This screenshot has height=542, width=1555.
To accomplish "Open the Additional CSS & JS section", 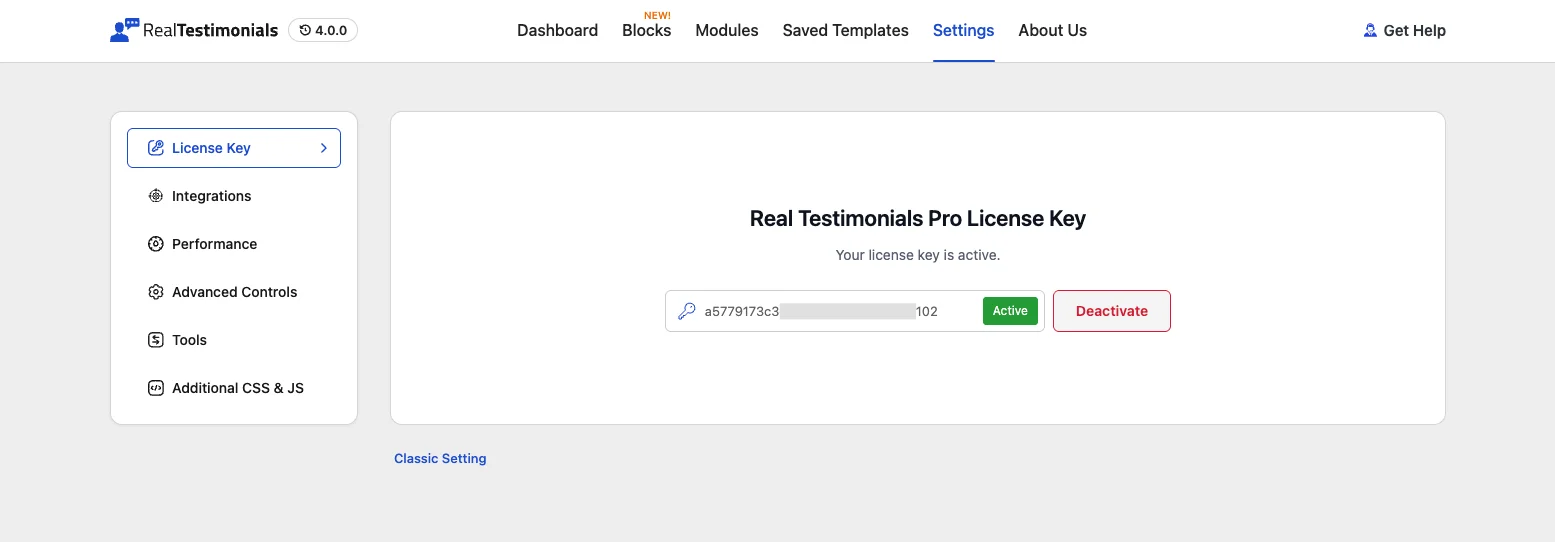I will (x=234, y=388).
